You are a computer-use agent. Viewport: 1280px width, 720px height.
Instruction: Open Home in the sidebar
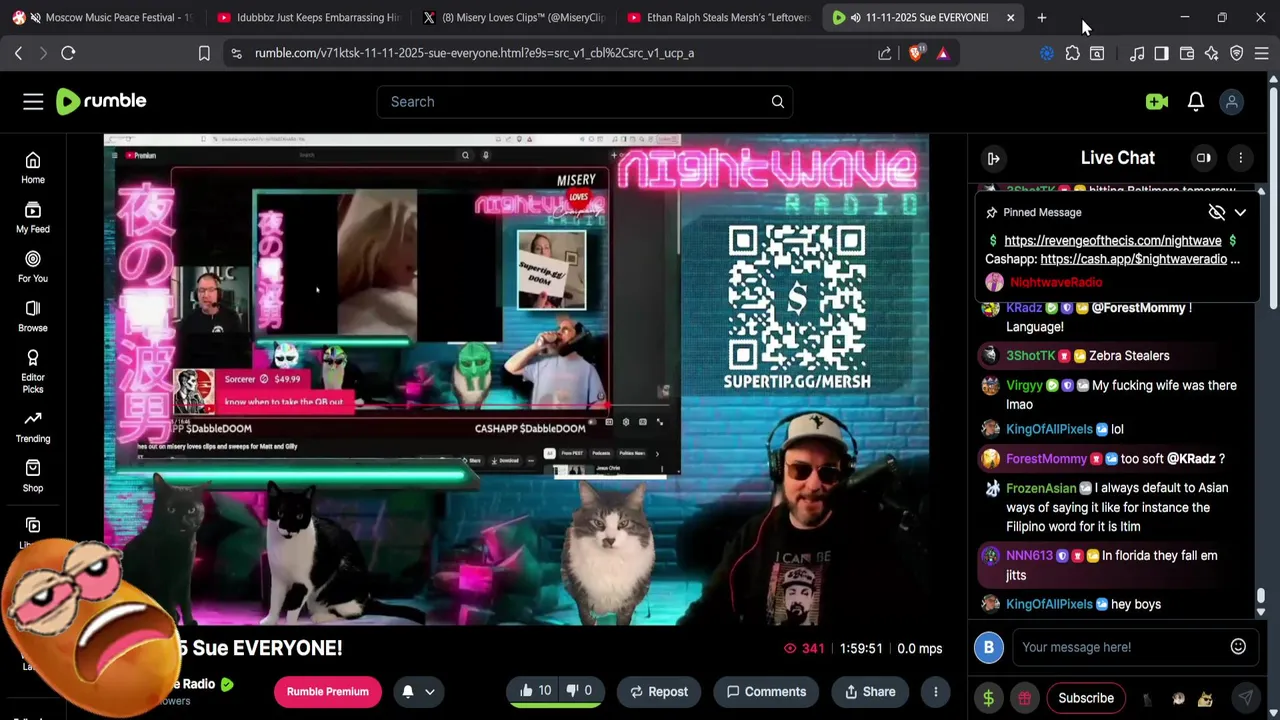coord(33,168)
